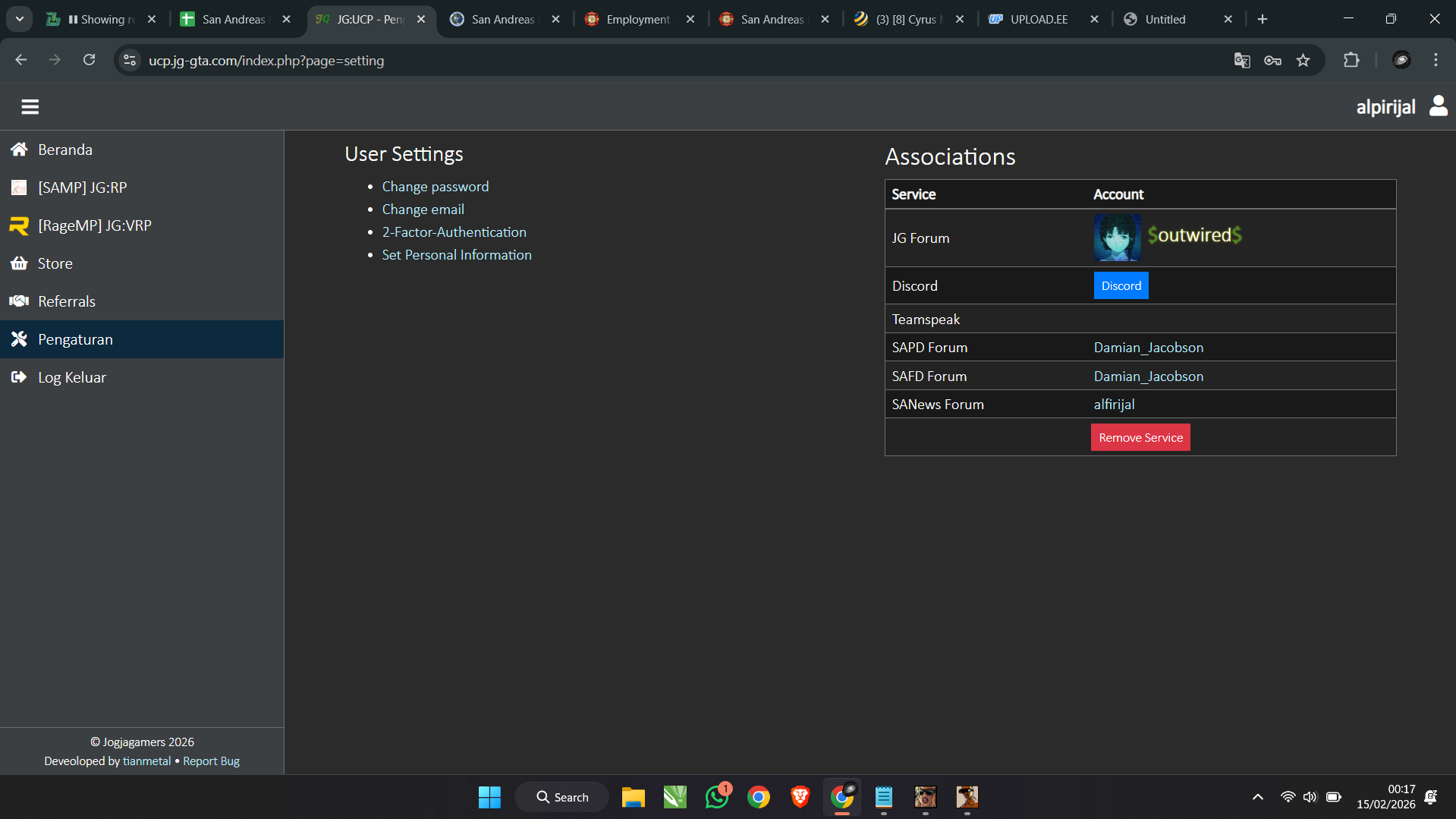Click the Google Translate icon
This screenshot has width=1456, height=819.
[1242, 61]
